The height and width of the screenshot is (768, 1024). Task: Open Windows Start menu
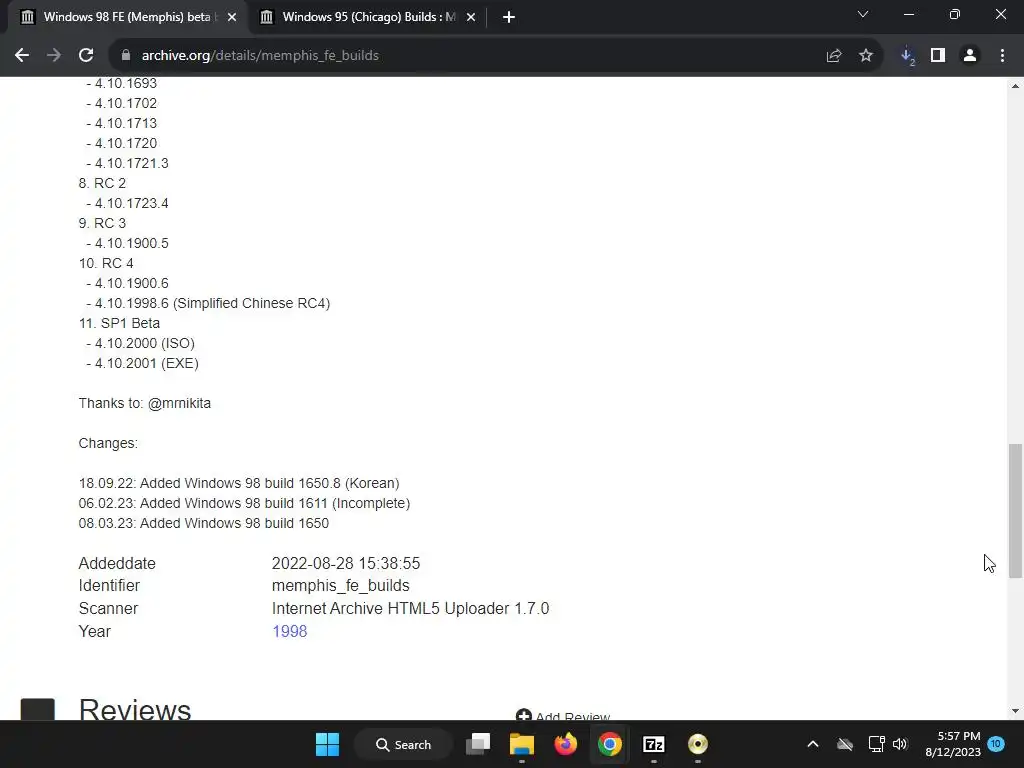pos(327,744)
